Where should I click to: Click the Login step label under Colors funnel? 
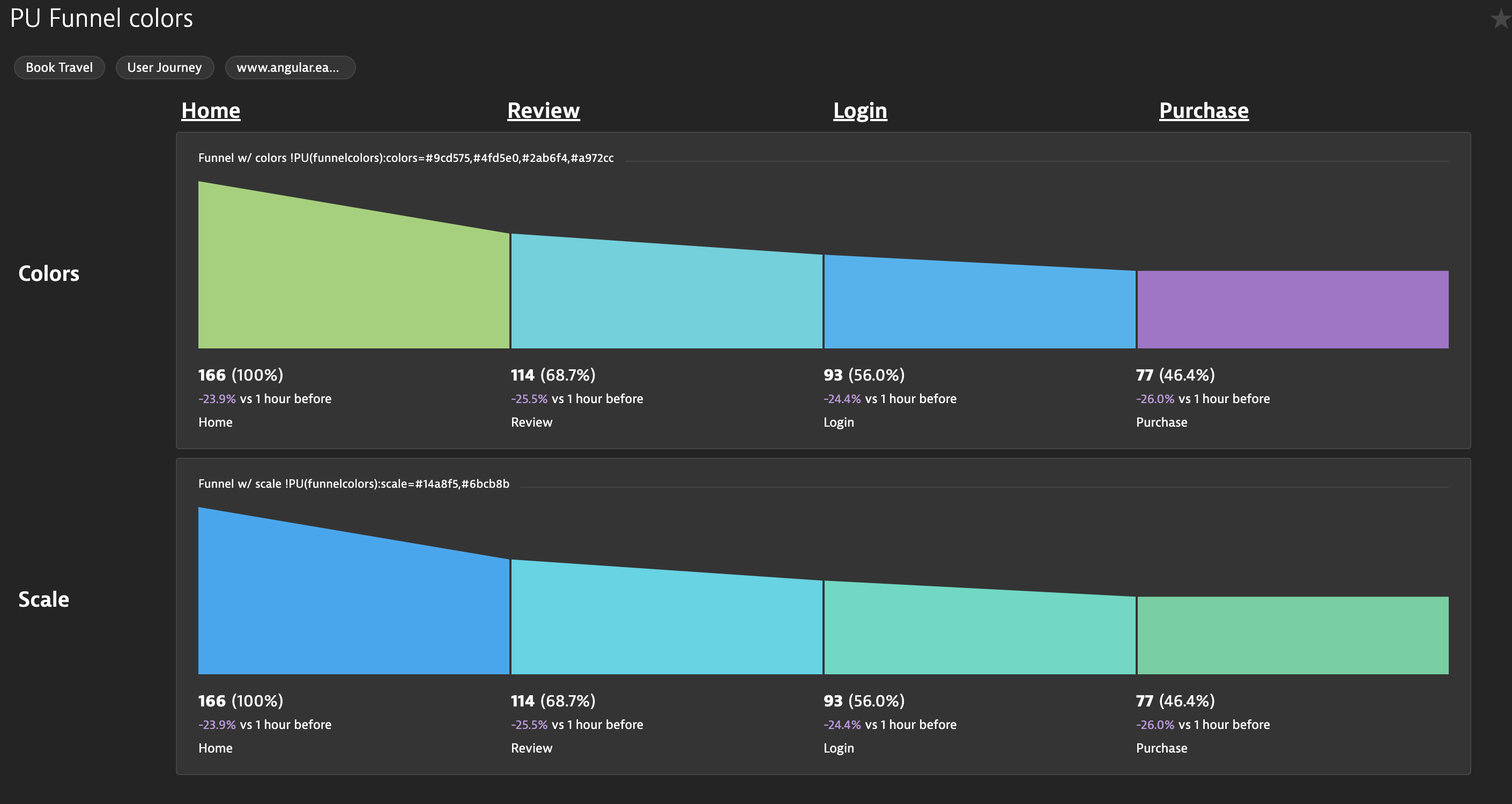[x=839, y=422]
